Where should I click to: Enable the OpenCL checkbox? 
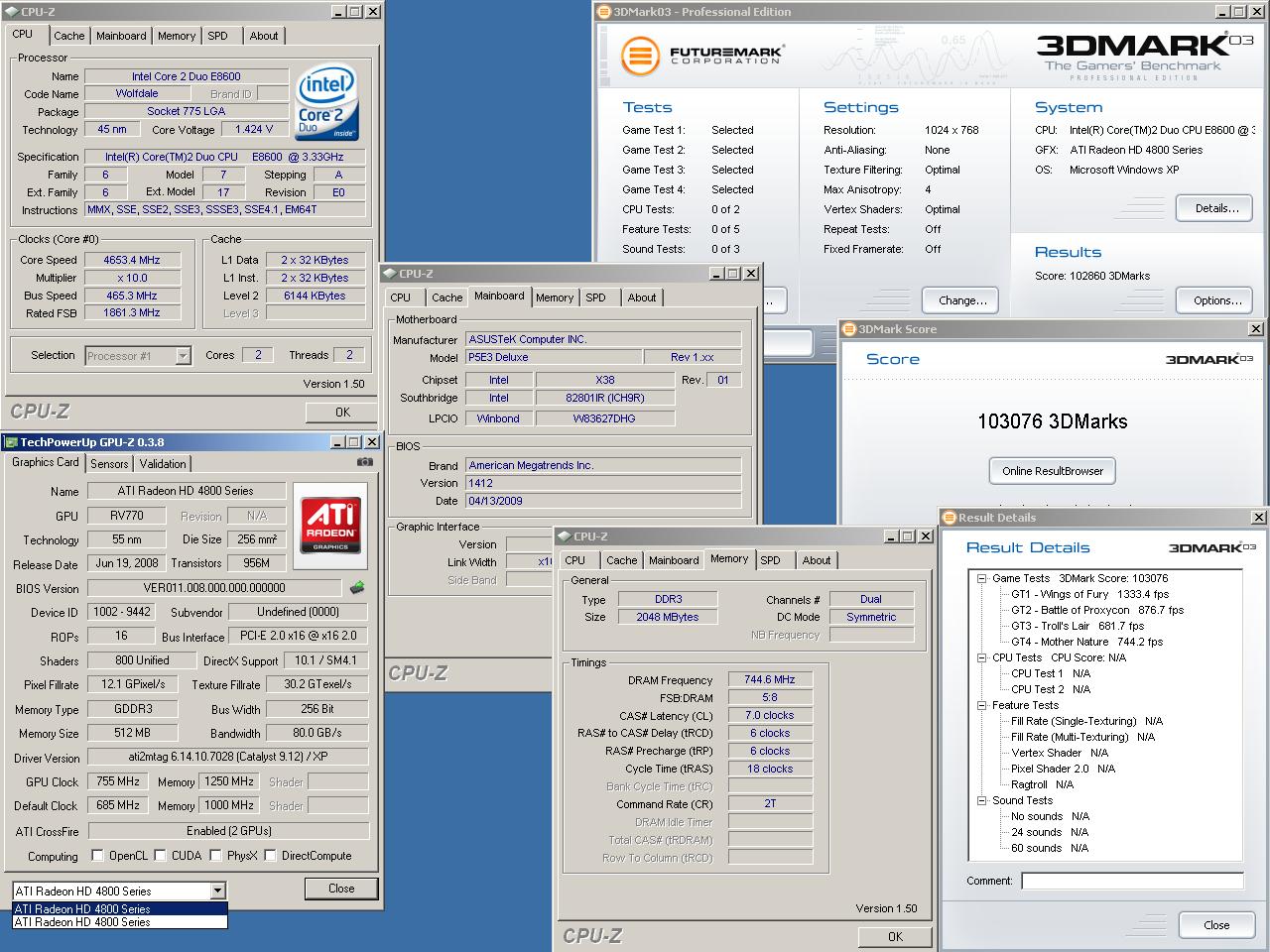[x=97, y=855]
